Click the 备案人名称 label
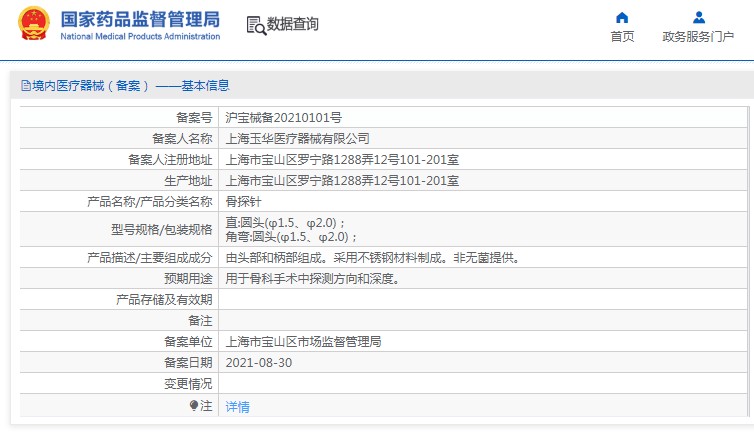The width and height of the screenshot is (754, 433). coord(182,139)
